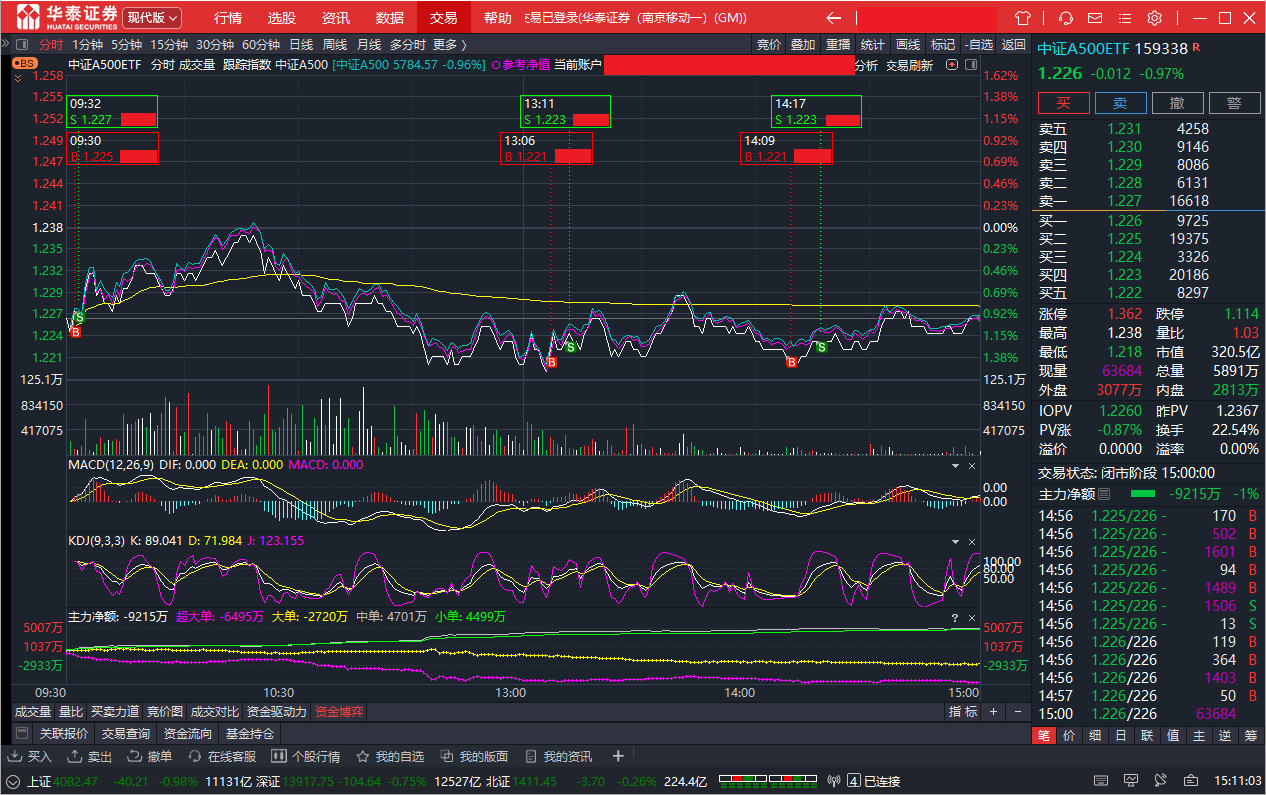Switch to the 交易 main tab
The height and width of the screenshot is (795, 1266).
(x=443, y=18)
